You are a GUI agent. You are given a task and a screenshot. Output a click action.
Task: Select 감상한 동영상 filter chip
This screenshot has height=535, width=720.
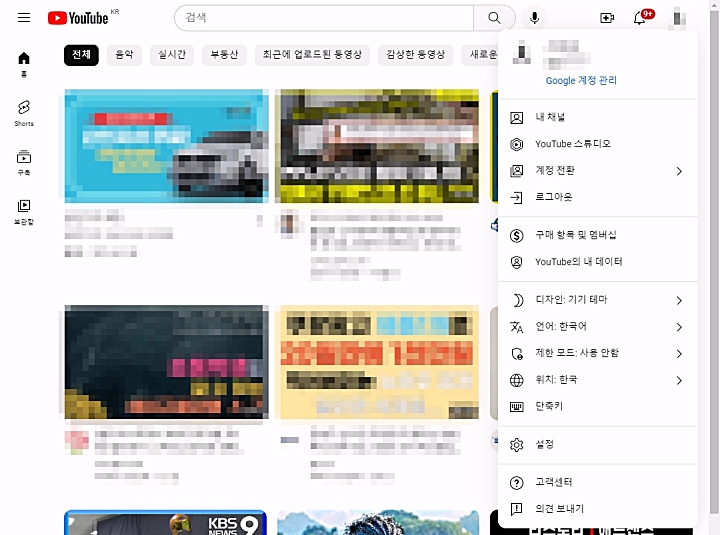click(x=416, y=55)
